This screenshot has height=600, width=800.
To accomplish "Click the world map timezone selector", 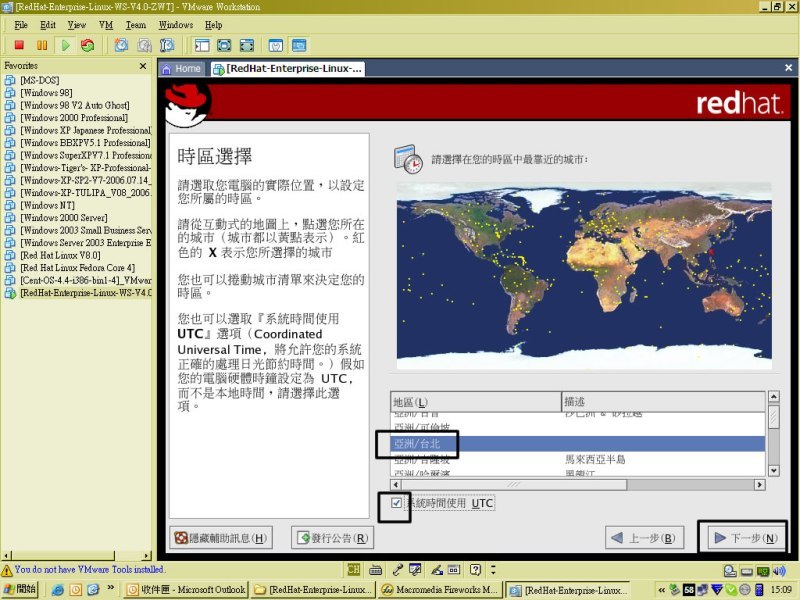I will (x=584, y=276).
